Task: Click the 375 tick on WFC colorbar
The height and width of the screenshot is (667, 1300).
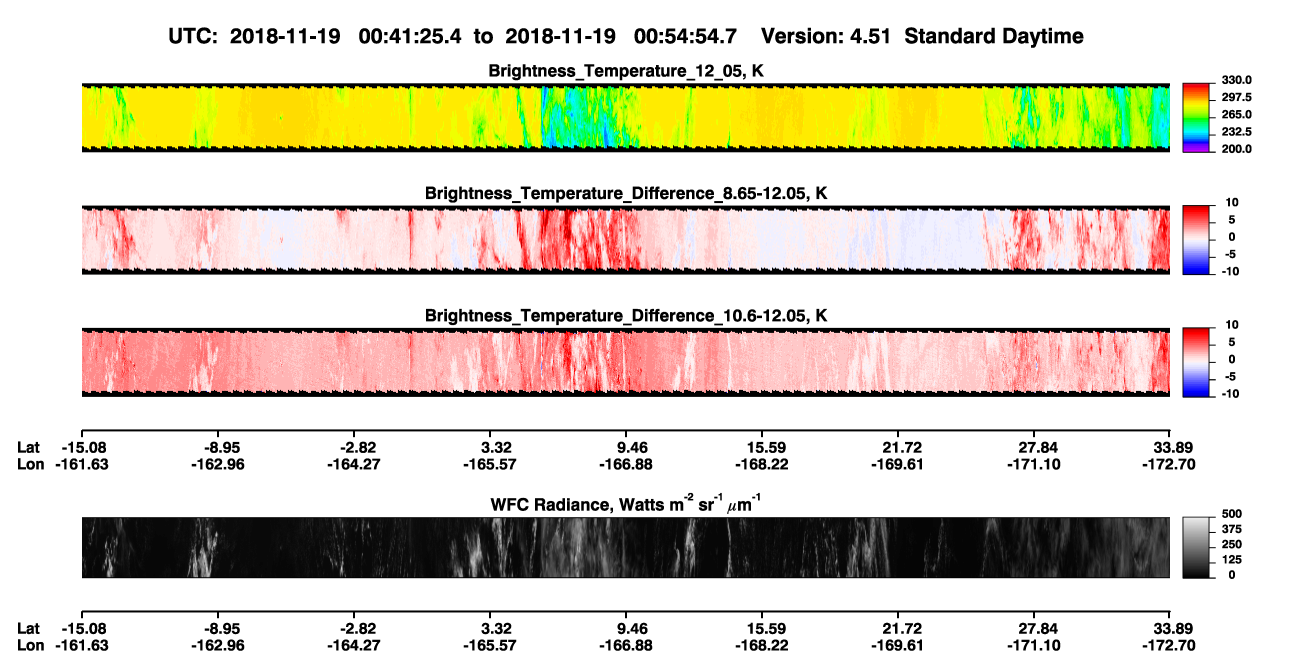Action: [x=1231, y=529]
